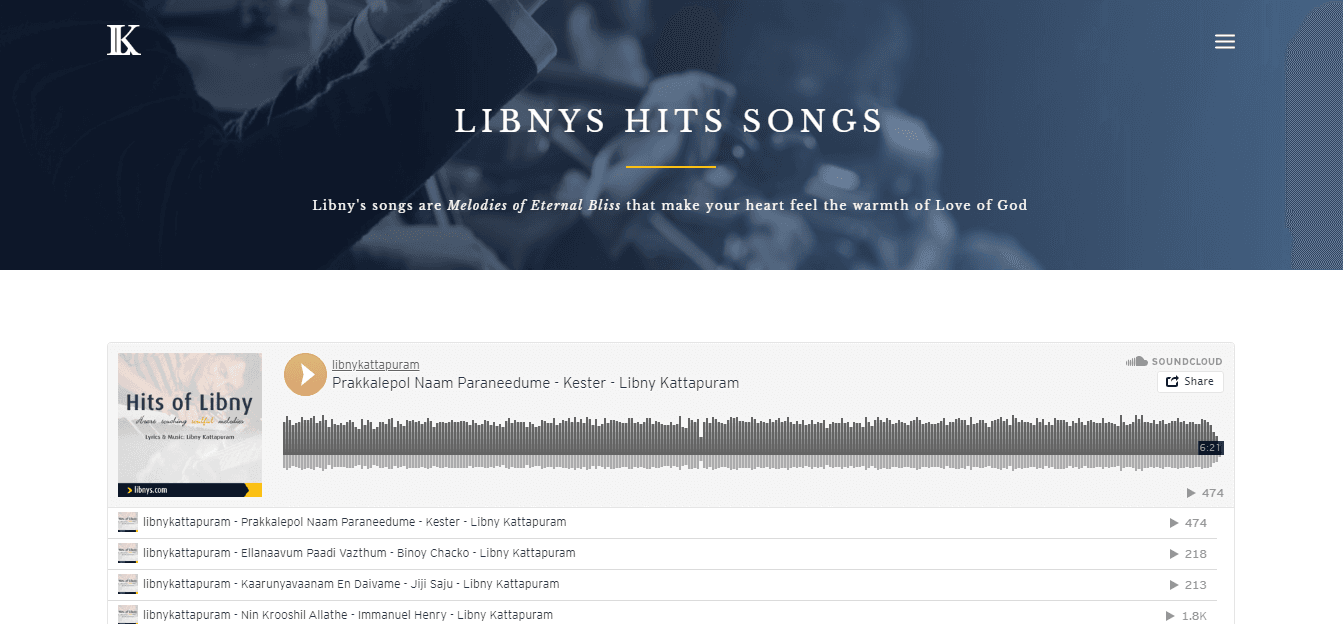Play the Prakkalepol Naam Paraneedume track
Viewport: 1343px width, 624px height.
[305, 374]
